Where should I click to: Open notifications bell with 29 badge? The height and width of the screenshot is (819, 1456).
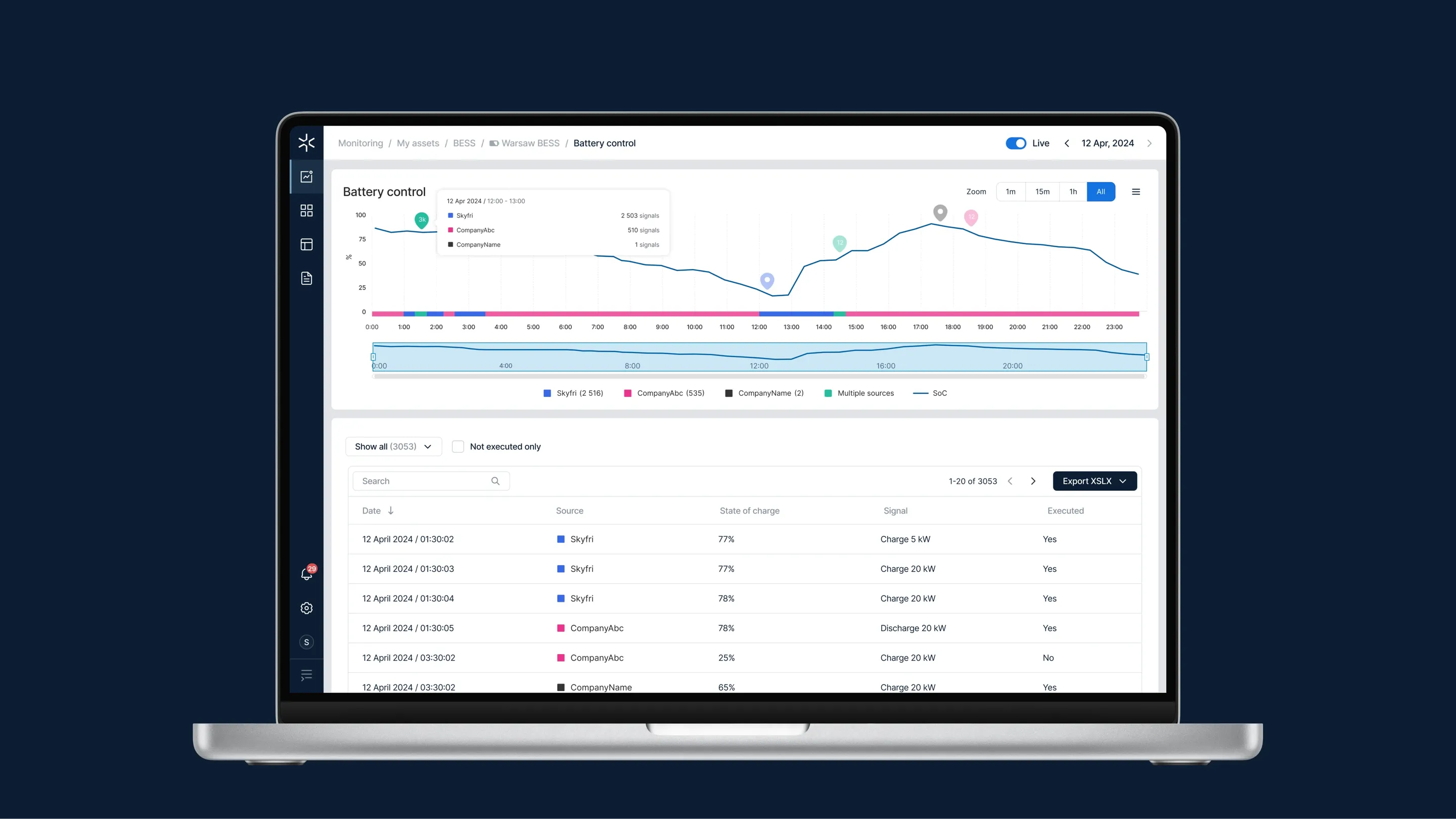click(307, 573)
